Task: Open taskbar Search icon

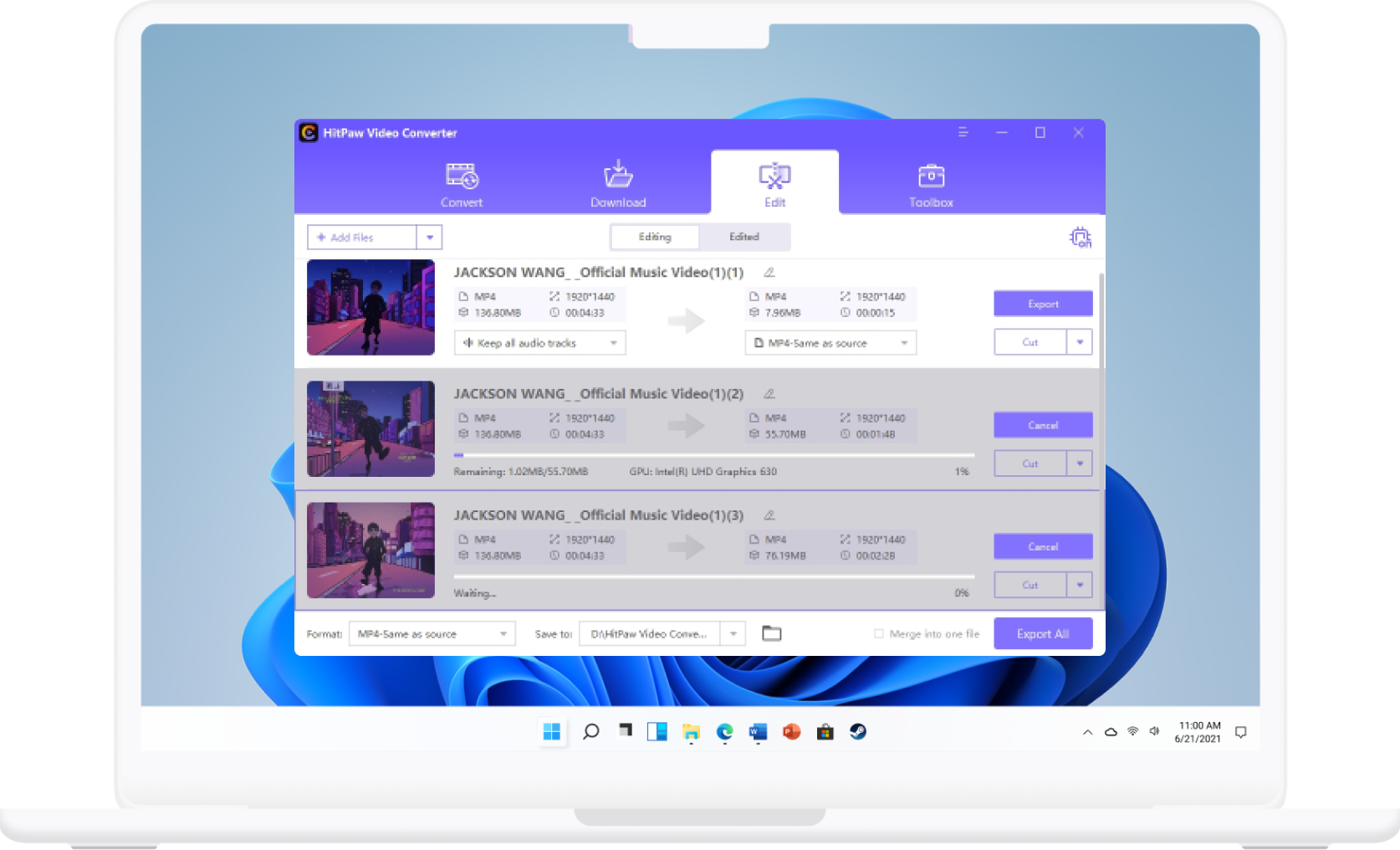Action: click(x=590, y=732)
